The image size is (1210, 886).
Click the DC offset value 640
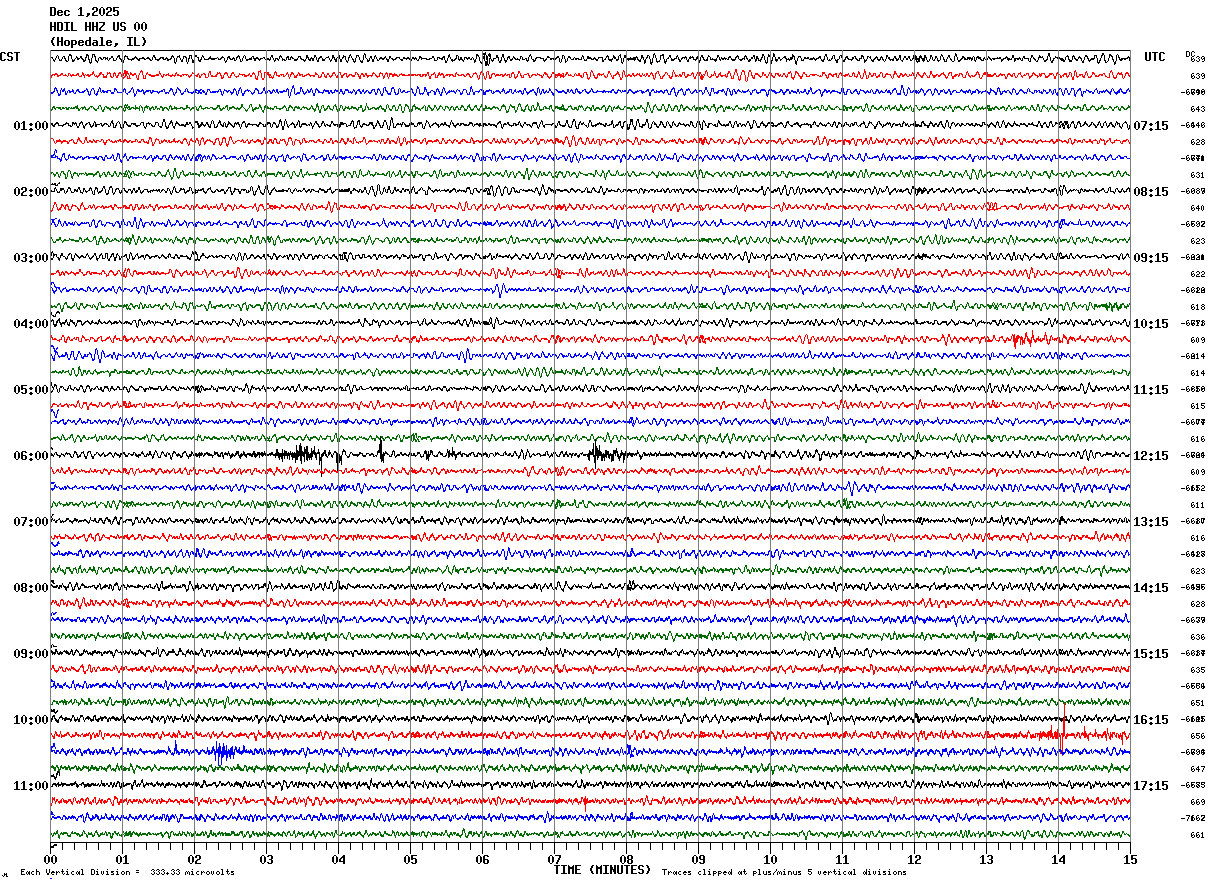tap(1197, 208)
